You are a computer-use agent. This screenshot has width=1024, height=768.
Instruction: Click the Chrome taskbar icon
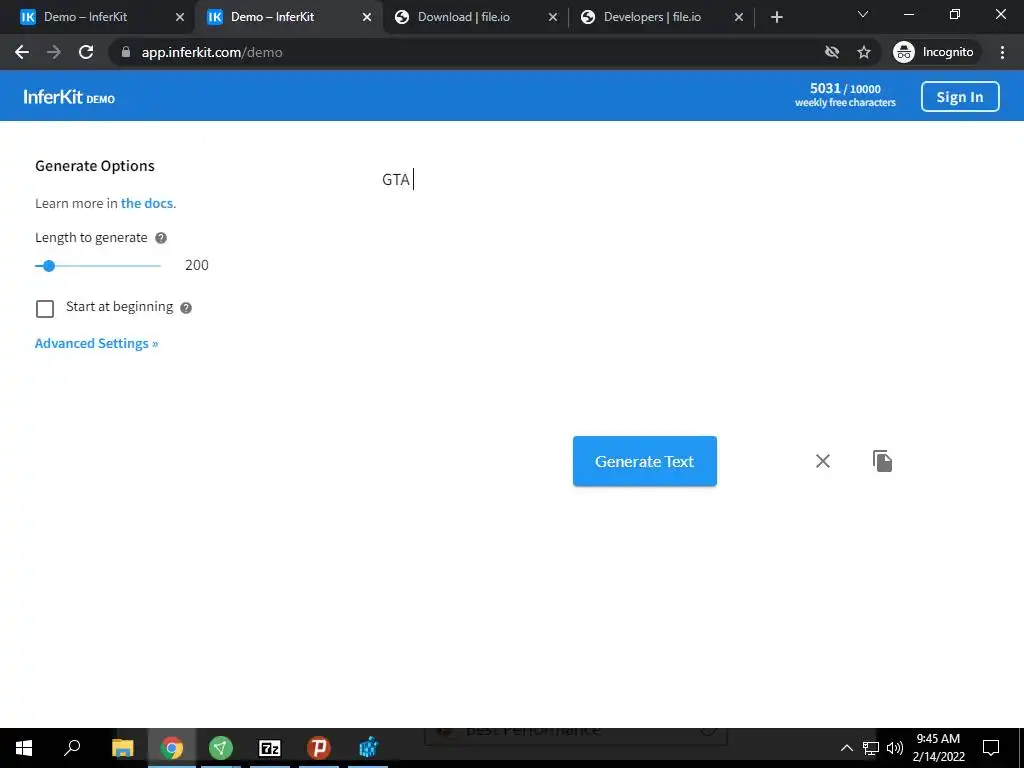tap(172, 748)
